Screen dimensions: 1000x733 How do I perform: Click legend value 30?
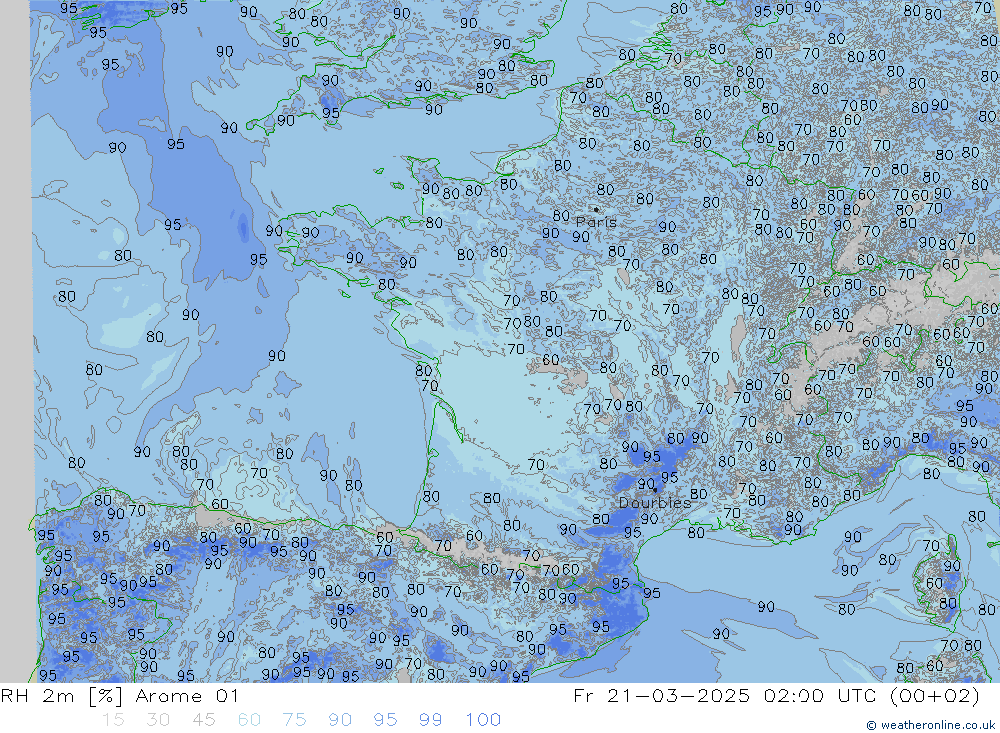(158, 720)
